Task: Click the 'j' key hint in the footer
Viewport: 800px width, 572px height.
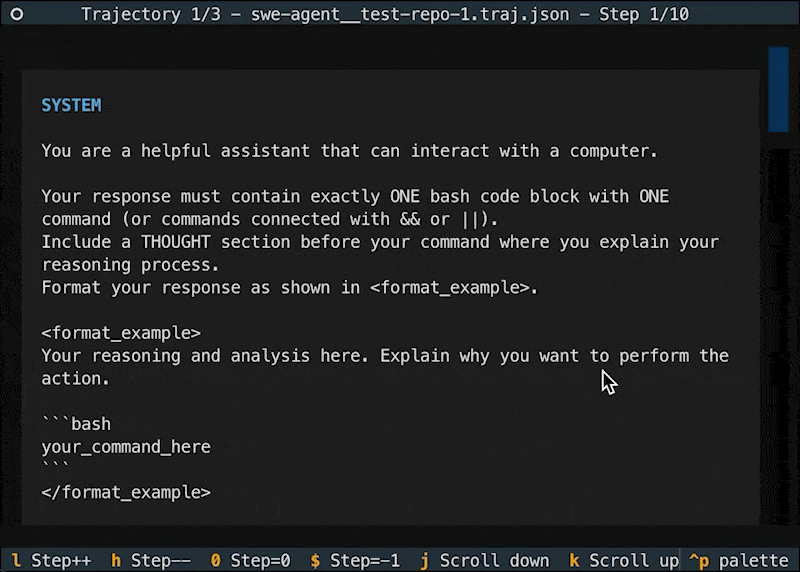Action: coord(424,561)
